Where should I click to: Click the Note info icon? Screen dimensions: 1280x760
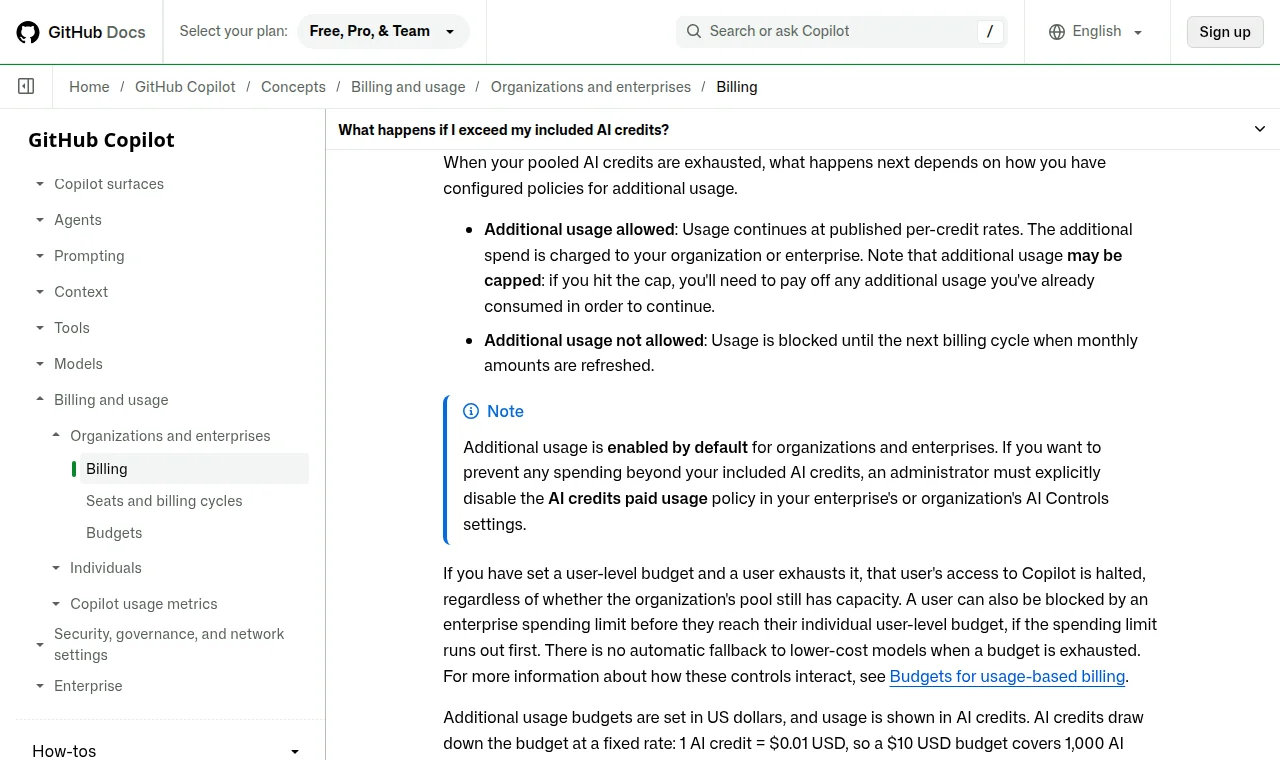(471, 411)
